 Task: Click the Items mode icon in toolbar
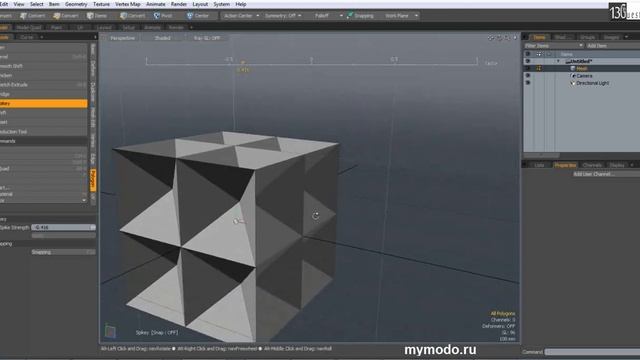tap(90, 16)
